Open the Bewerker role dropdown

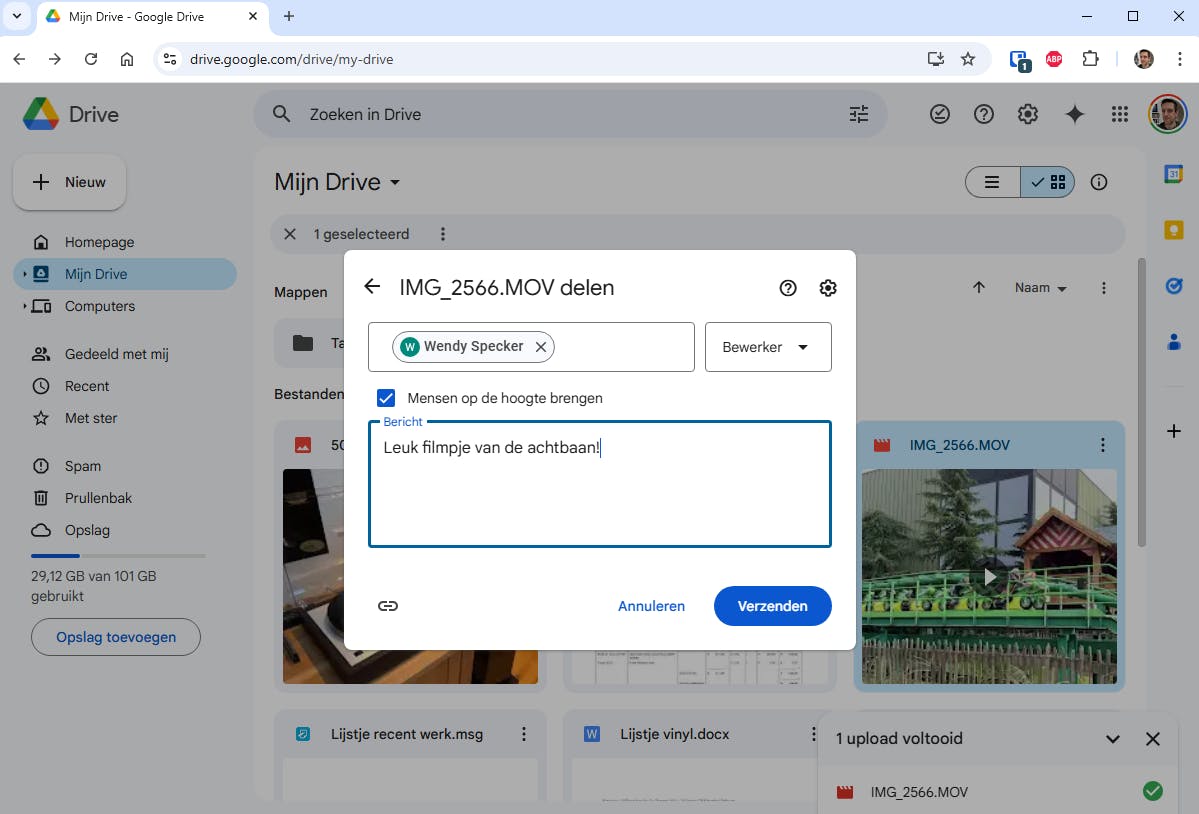[x=768, y=347]
